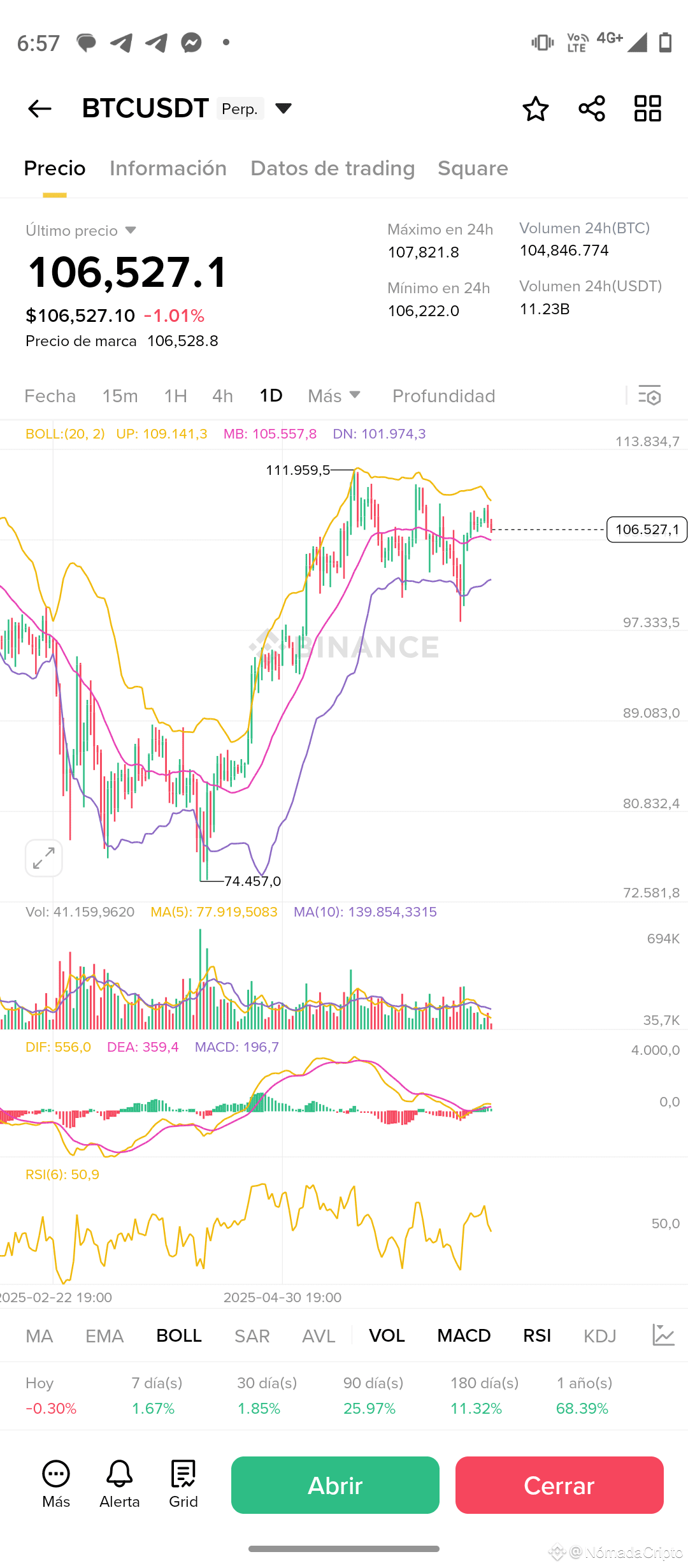This screenshot has width=688, height=1568.
Task: Tap the Máximo en 24h value 107,821.8
Action: pos(424,252)
